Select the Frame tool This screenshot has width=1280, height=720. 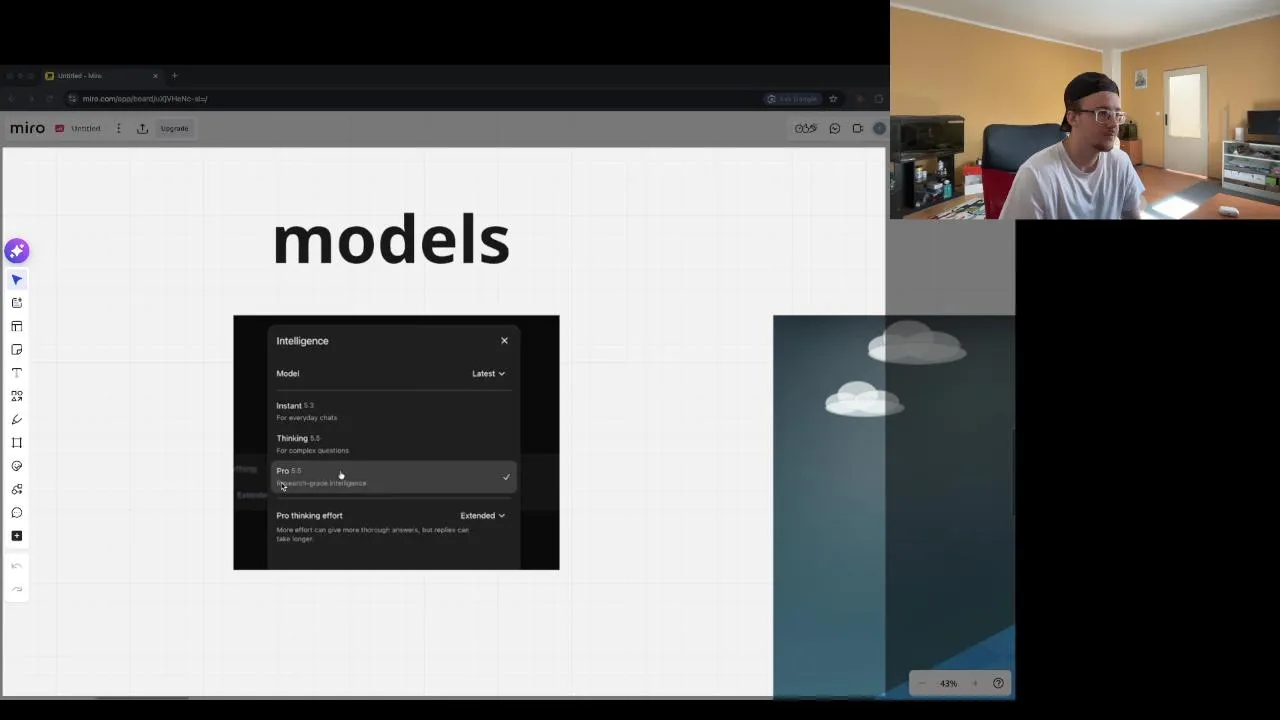click(17, 443)
